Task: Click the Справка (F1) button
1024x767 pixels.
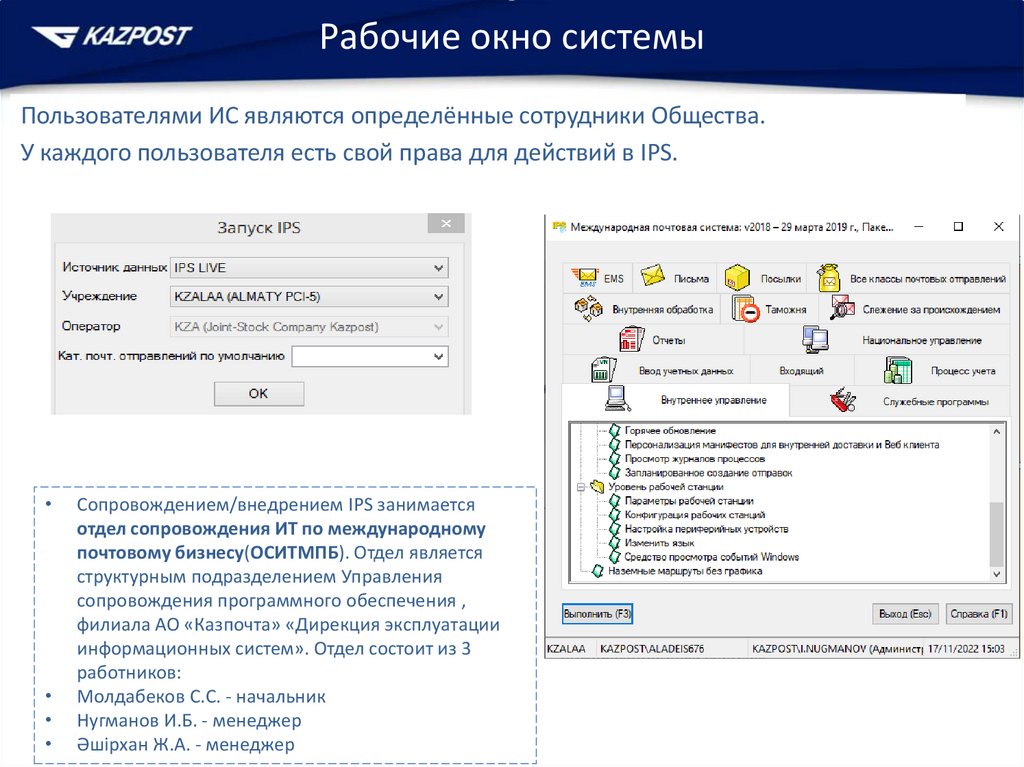Action: click(x=978, y=613)
